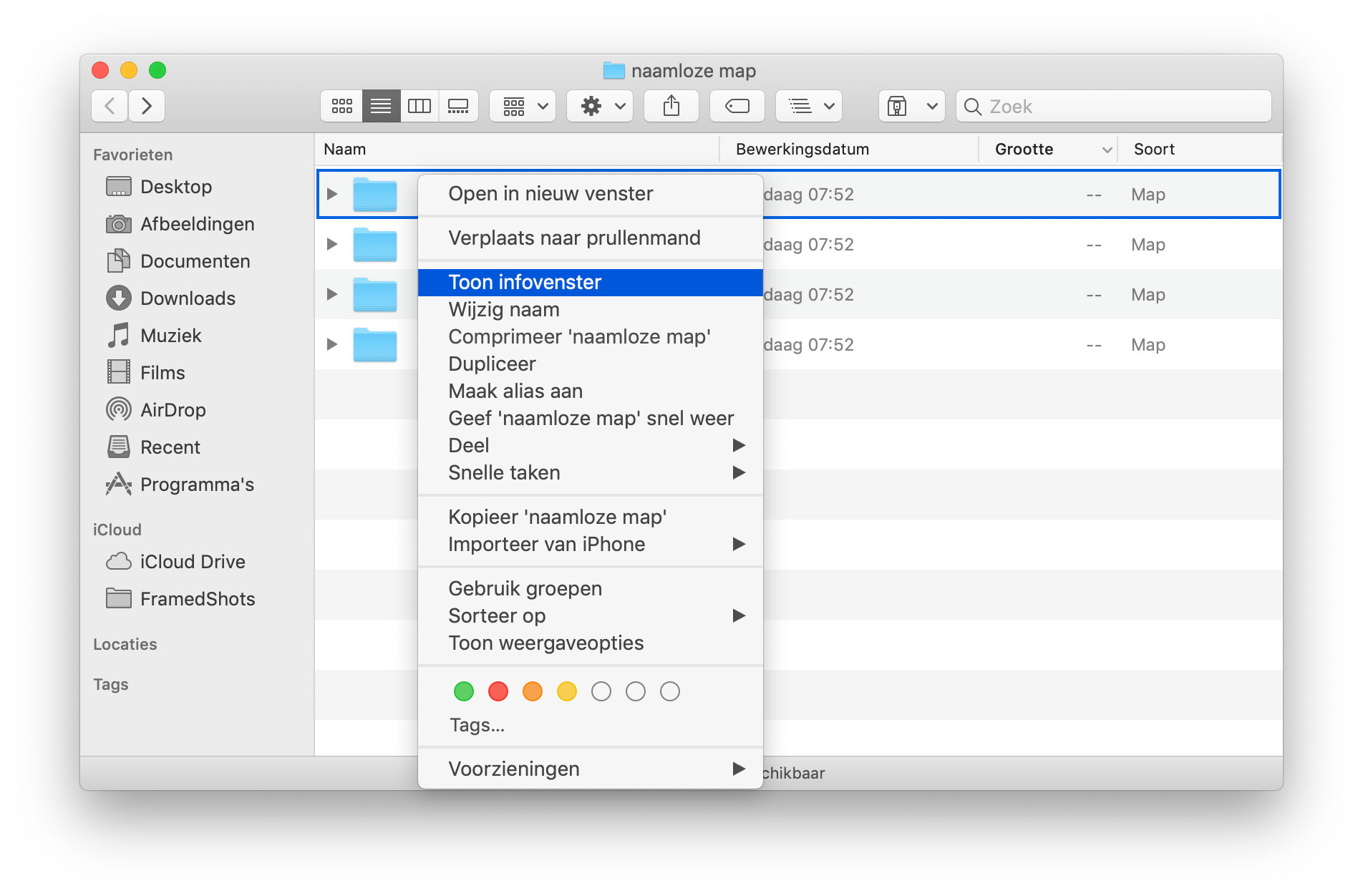Select the fourth folder icon in list
This screenshot has width=1363, height=896.
click(x=375, y=345)
